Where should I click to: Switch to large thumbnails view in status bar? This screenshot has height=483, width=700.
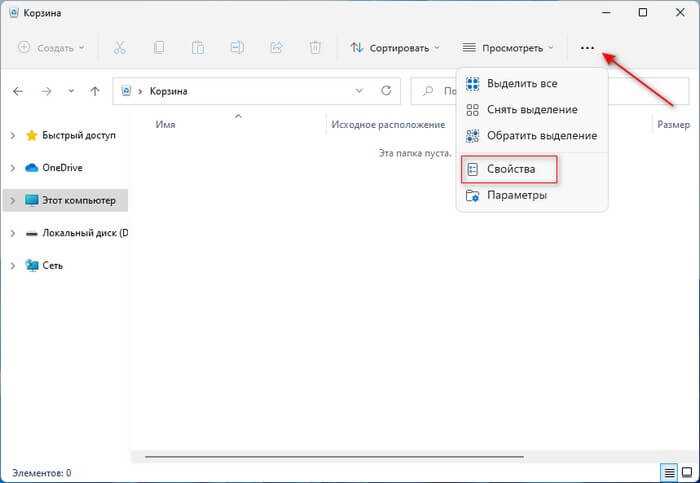click(688, 472)
